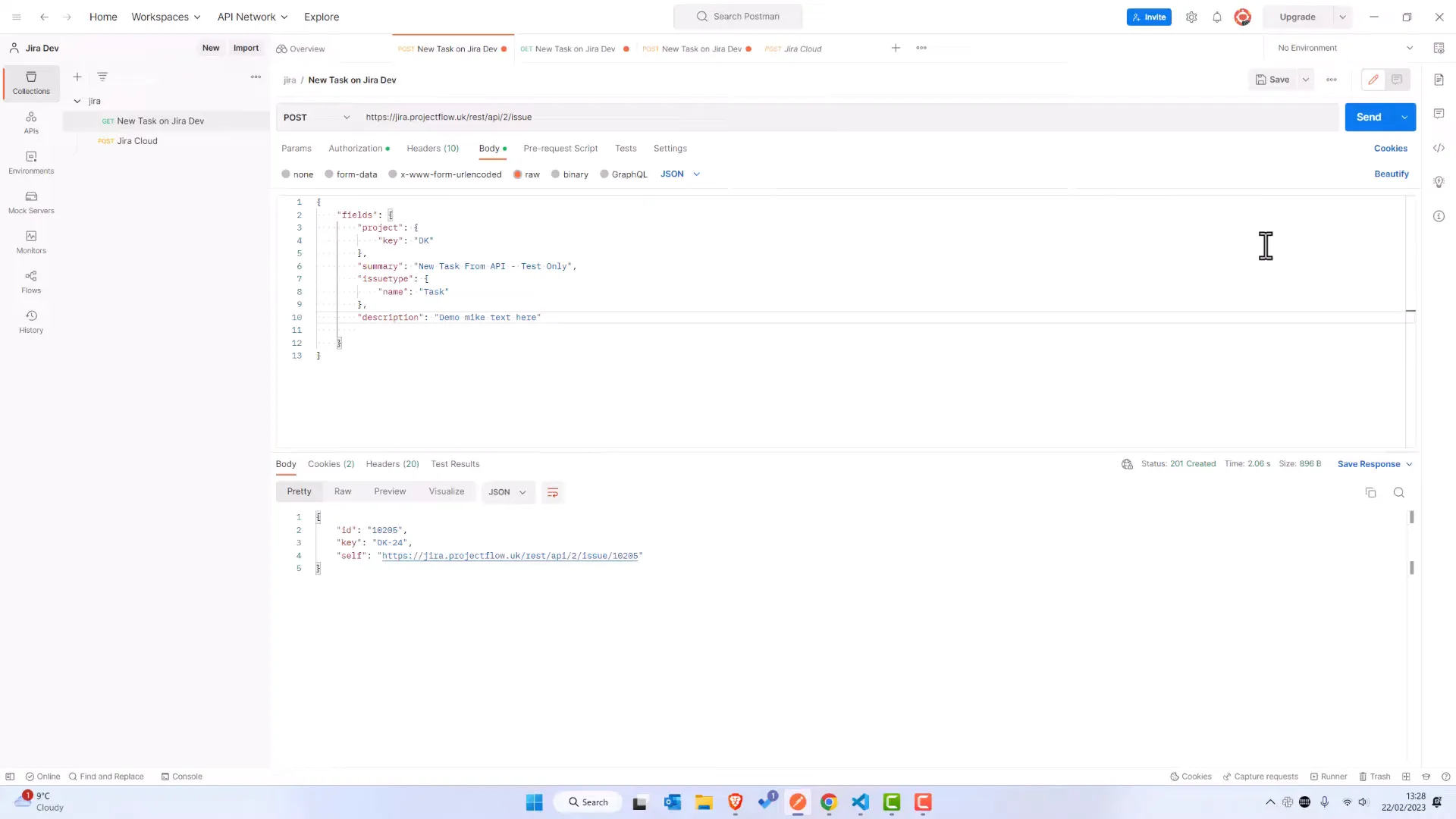
Task: Open the Collections sidebar panel
Action: coord(31,83)
